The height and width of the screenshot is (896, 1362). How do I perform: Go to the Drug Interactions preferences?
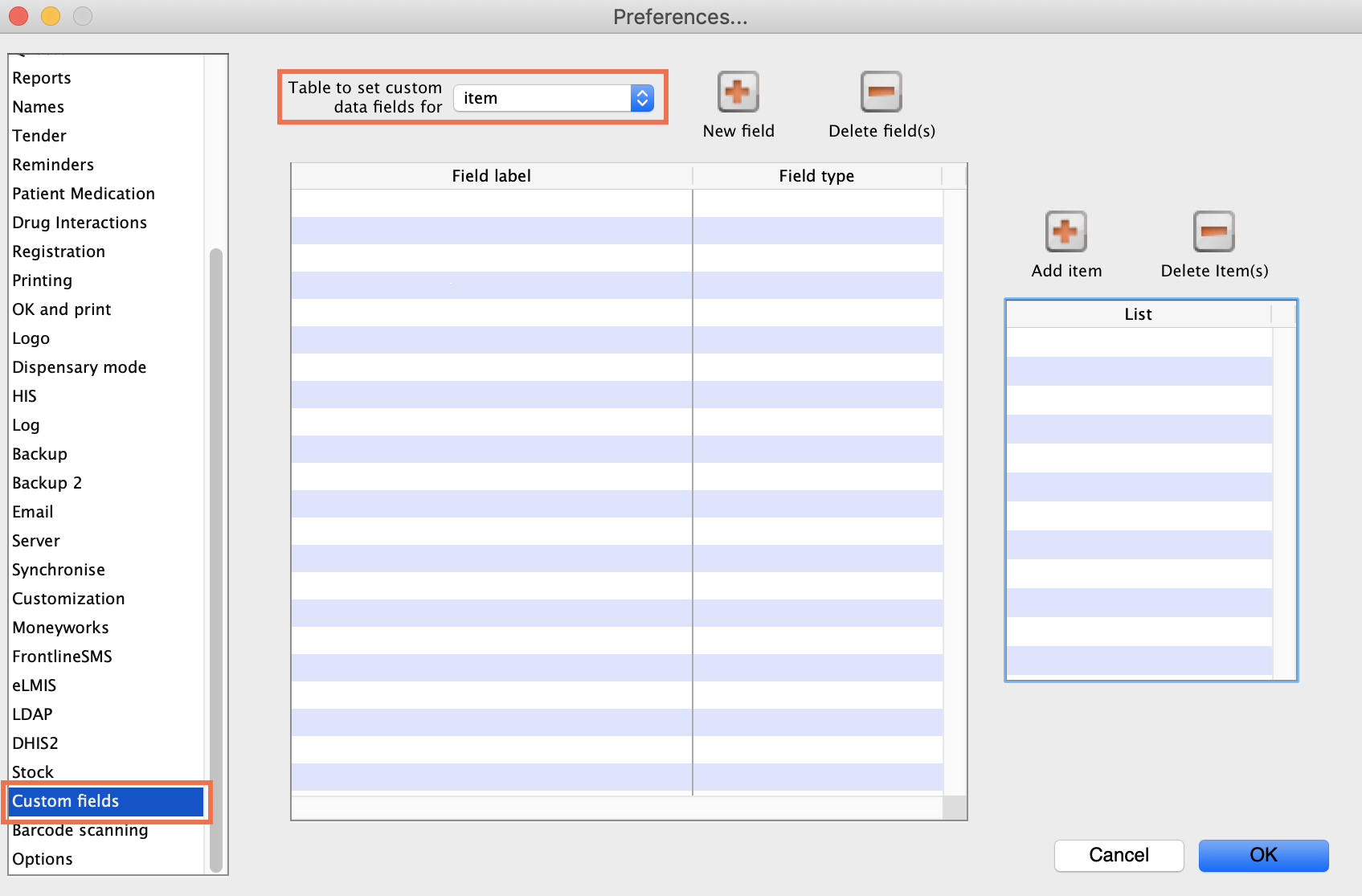[80, 223]
